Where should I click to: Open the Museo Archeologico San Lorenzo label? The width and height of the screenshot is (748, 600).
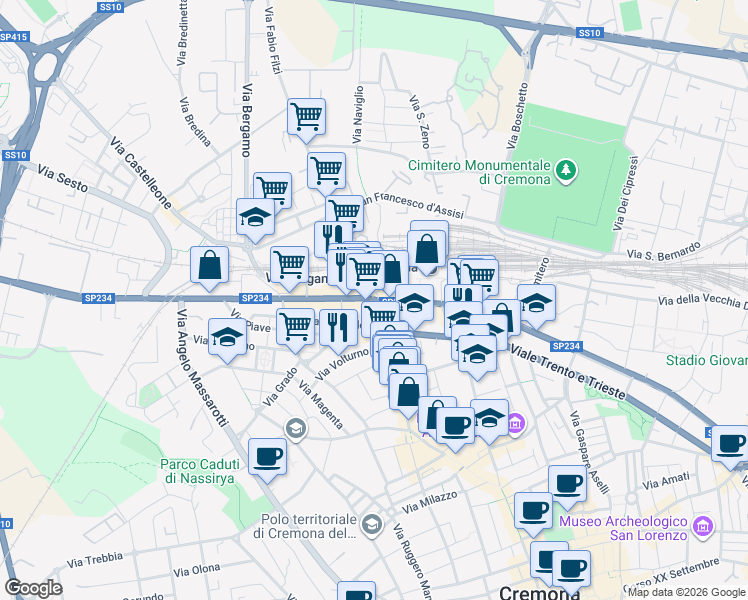pyautogui.click(x=623, y=528)
